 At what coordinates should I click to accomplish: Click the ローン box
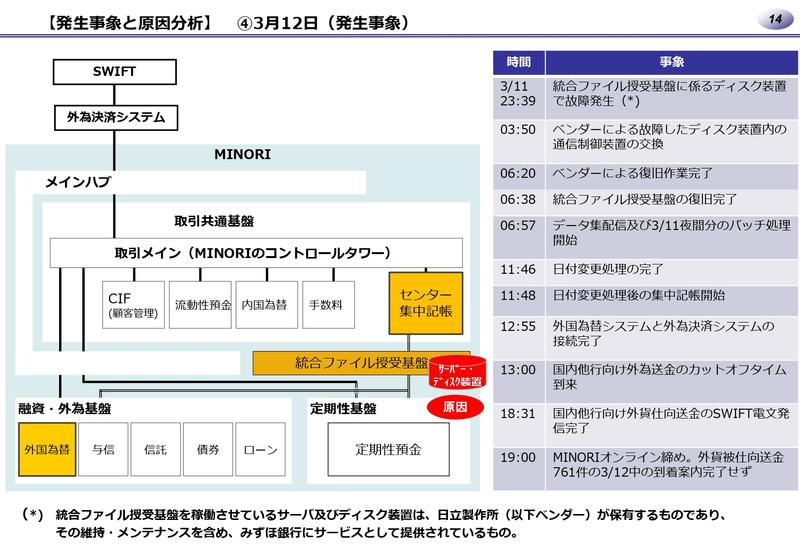(x=261, y=449)
